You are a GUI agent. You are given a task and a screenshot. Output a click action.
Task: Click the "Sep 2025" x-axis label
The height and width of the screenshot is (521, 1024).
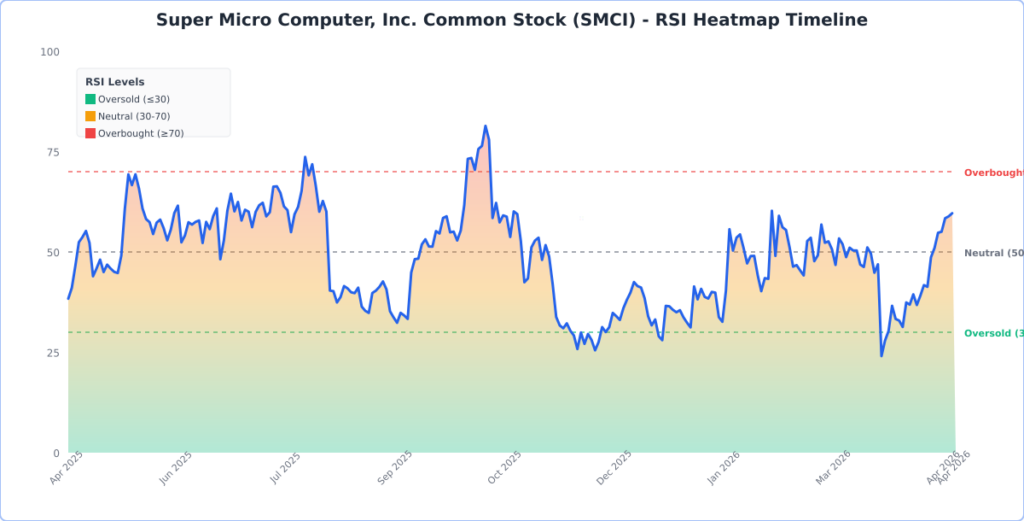(395, 471)
